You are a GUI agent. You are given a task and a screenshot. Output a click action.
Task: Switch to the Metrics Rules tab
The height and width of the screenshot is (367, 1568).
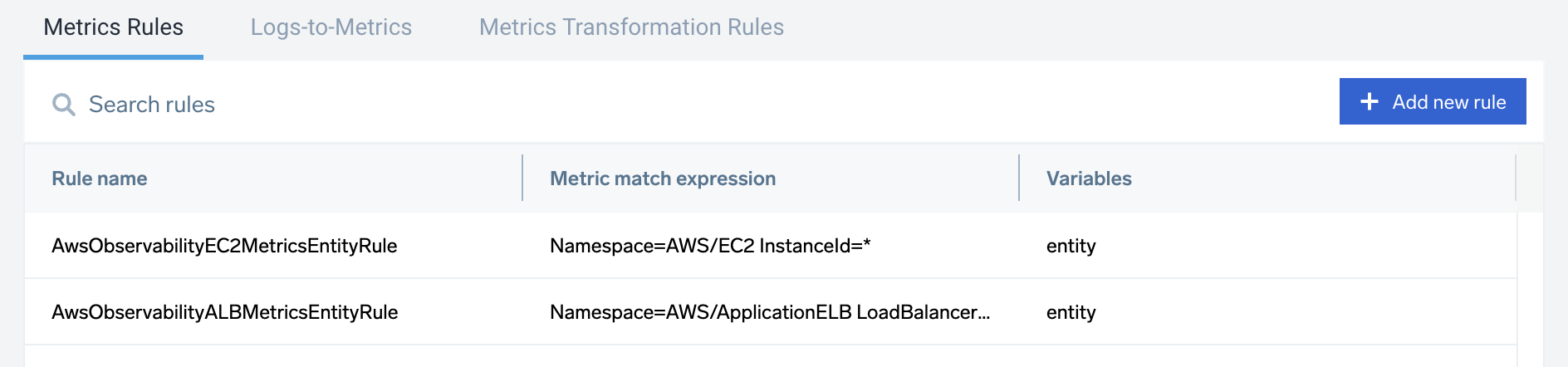[x=113, y=27]
